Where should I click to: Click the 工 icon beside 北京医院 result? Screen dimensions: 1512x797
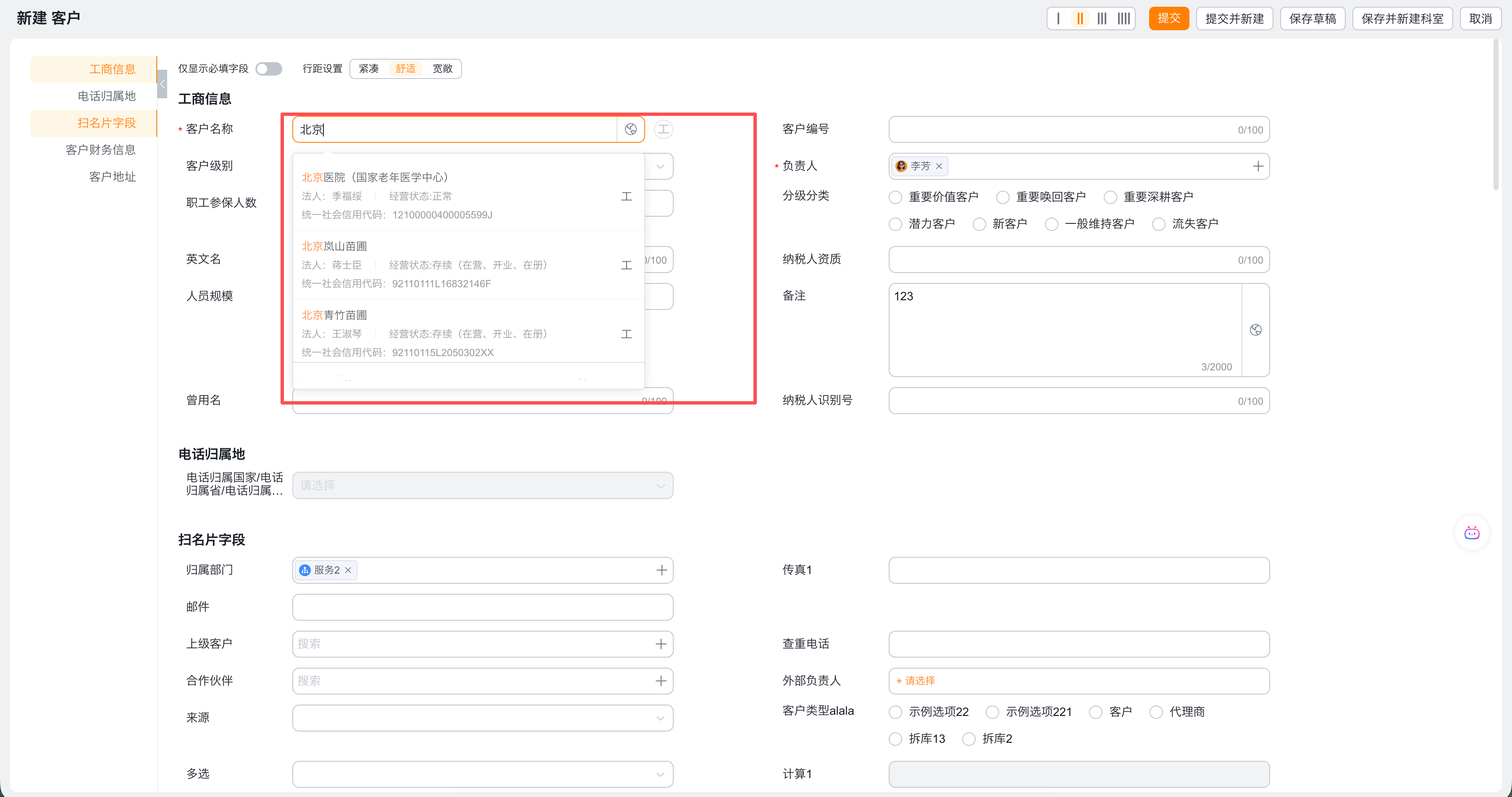click(626, 196)
